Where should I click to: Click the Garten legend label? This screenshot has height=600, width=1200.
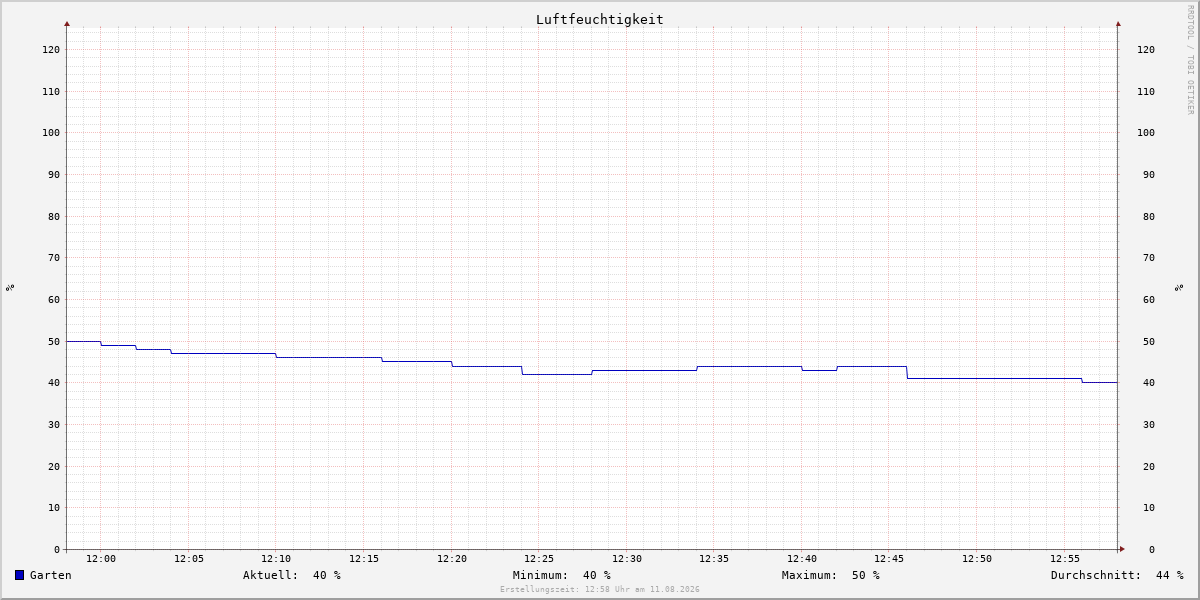[x=50, y=575]
